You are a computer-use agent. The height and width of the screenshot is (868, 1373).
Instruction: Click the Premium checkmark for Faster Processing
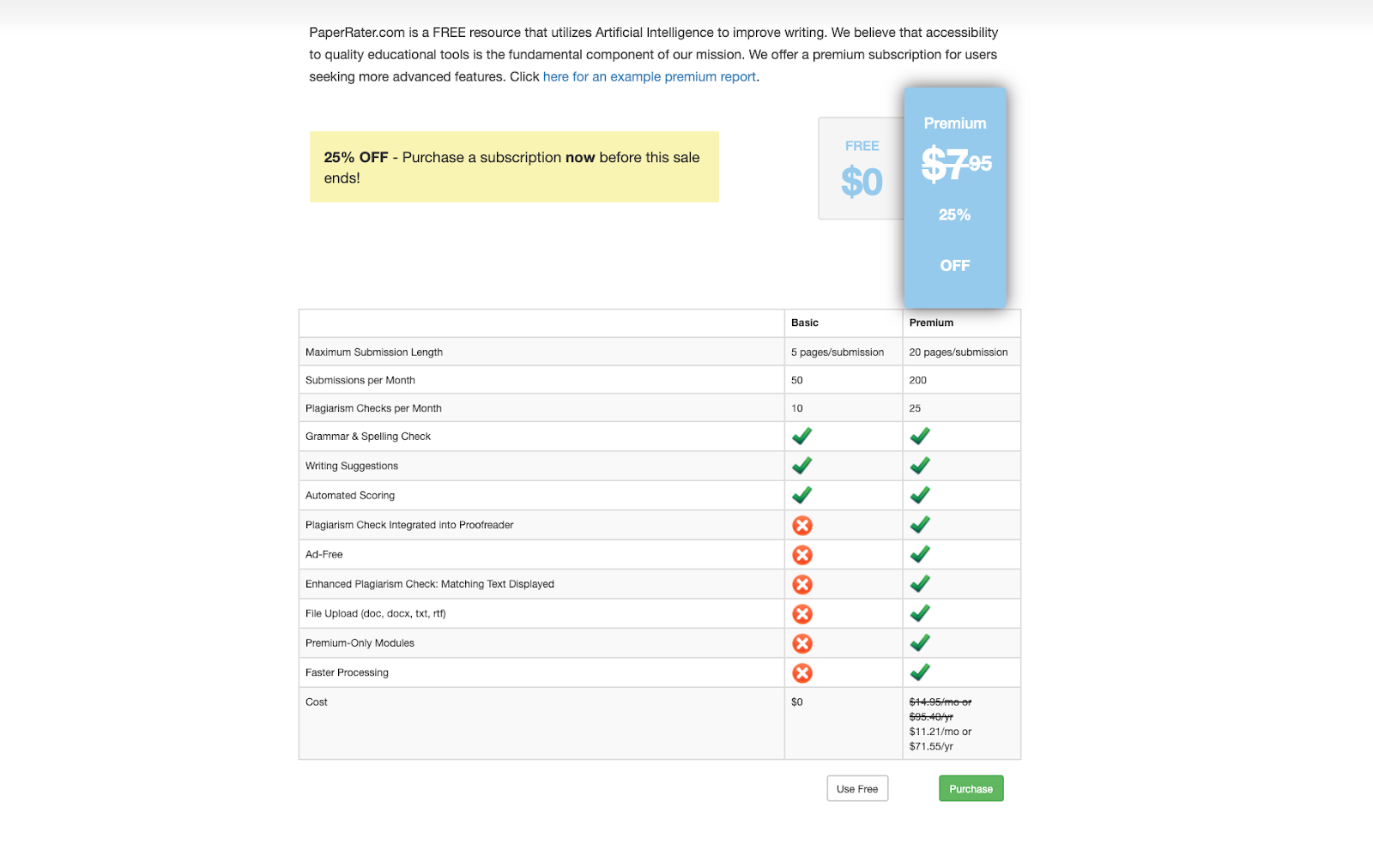pyautogui.click(x=920, y=672)
